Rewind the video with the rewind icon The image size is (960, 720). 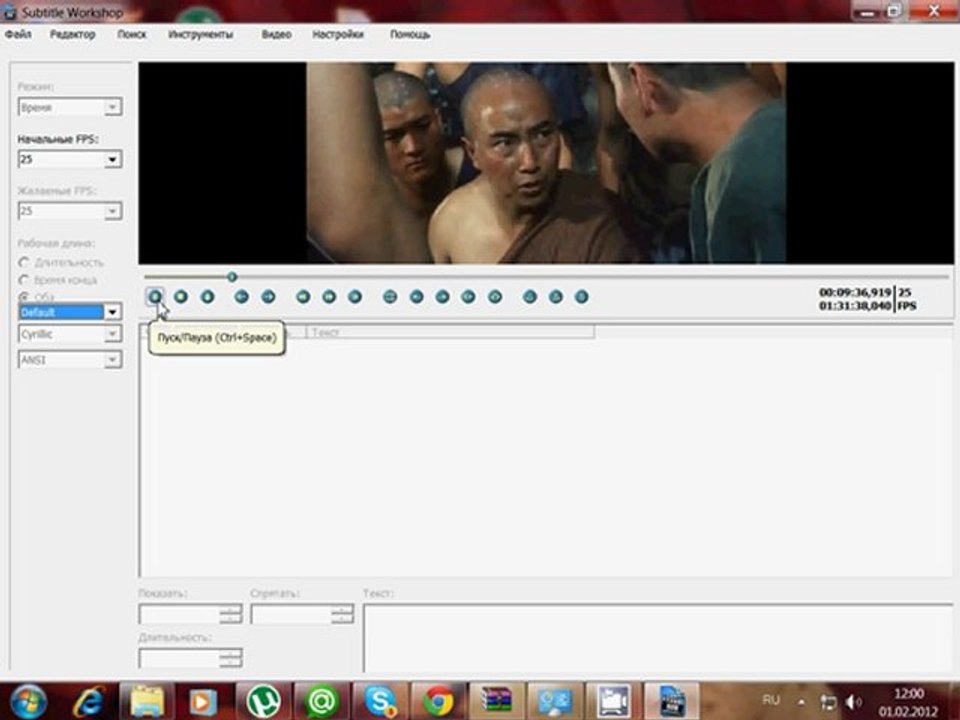point(303,297)
